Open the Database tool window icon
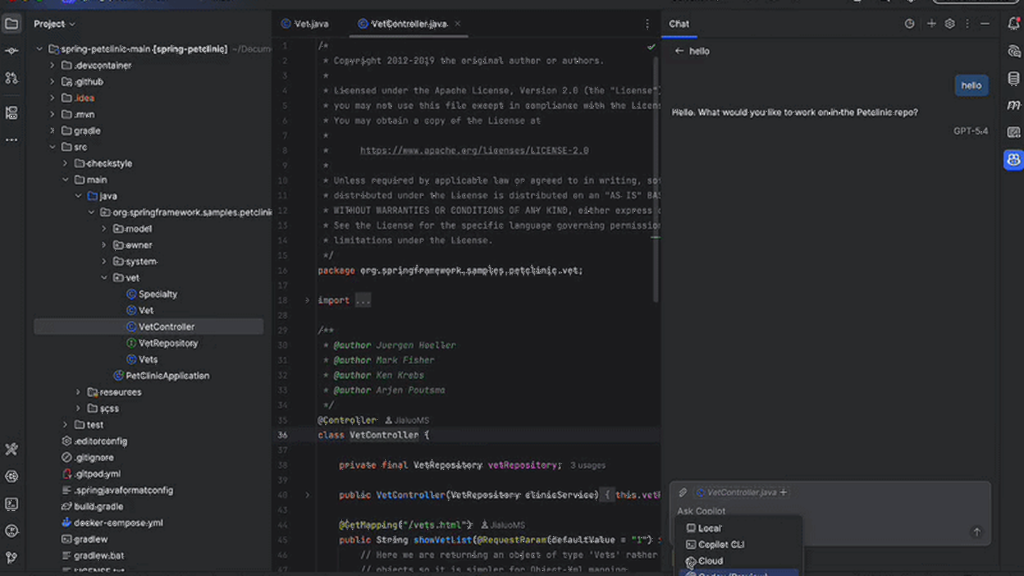 tap(1014, 78)
